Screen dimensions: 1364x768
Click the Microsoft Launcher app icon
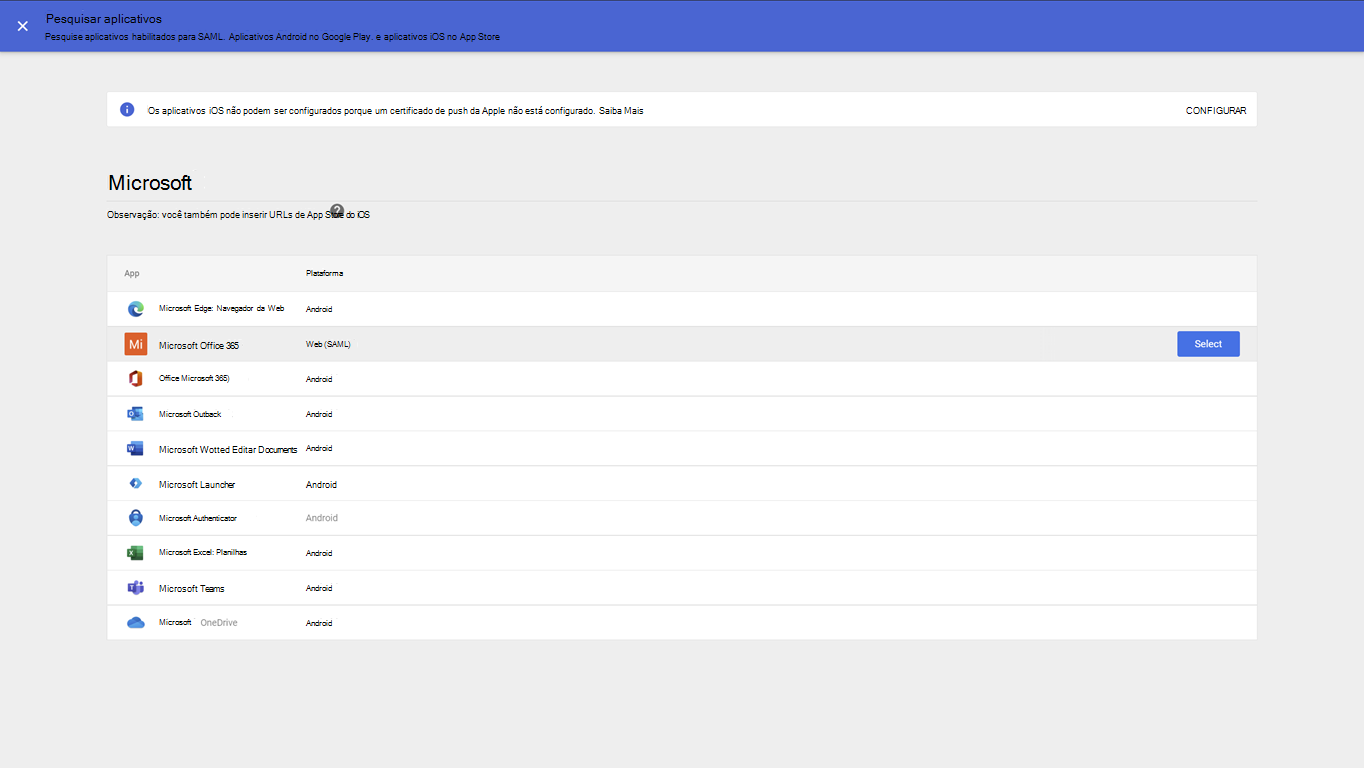pos(136,484)
